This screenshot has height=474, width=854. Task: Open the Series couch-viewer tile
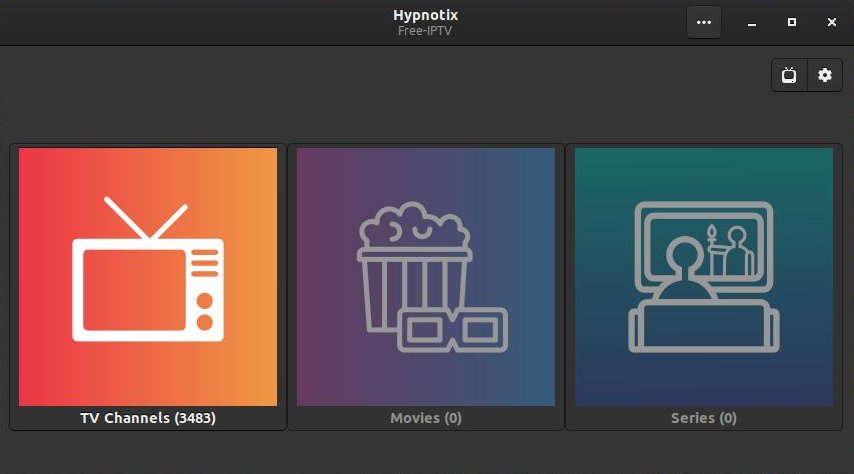point(704,277)
